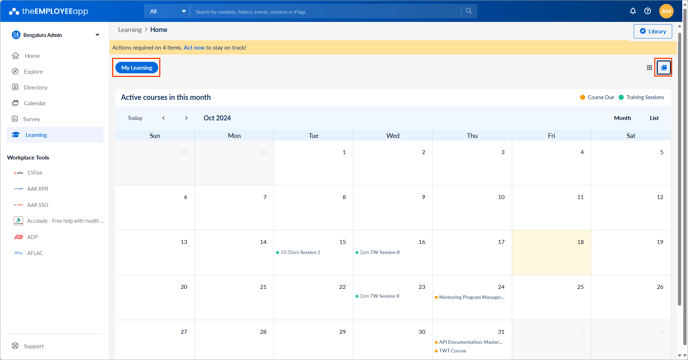Open TW Session II on the 23rd
The width and height of the screenshot is (688, 360).
(x=377, y=296)
